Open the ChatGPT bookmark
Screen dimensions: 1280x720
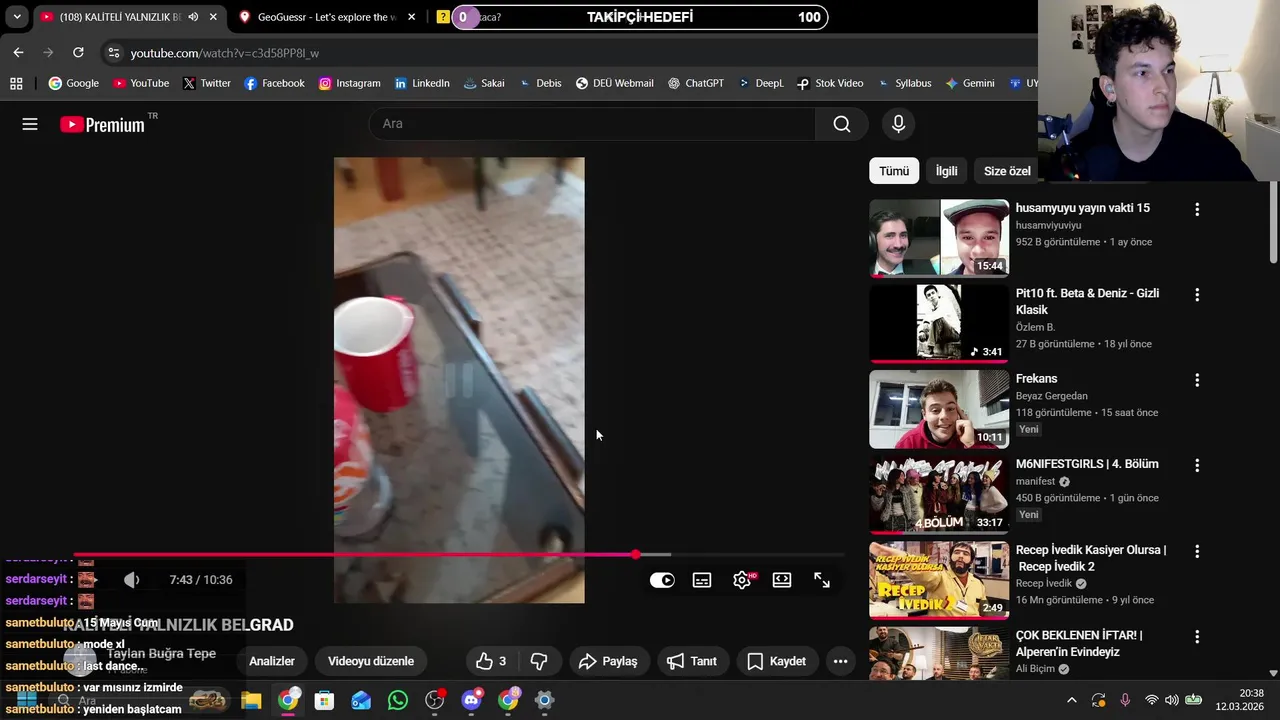click(695, 84)
